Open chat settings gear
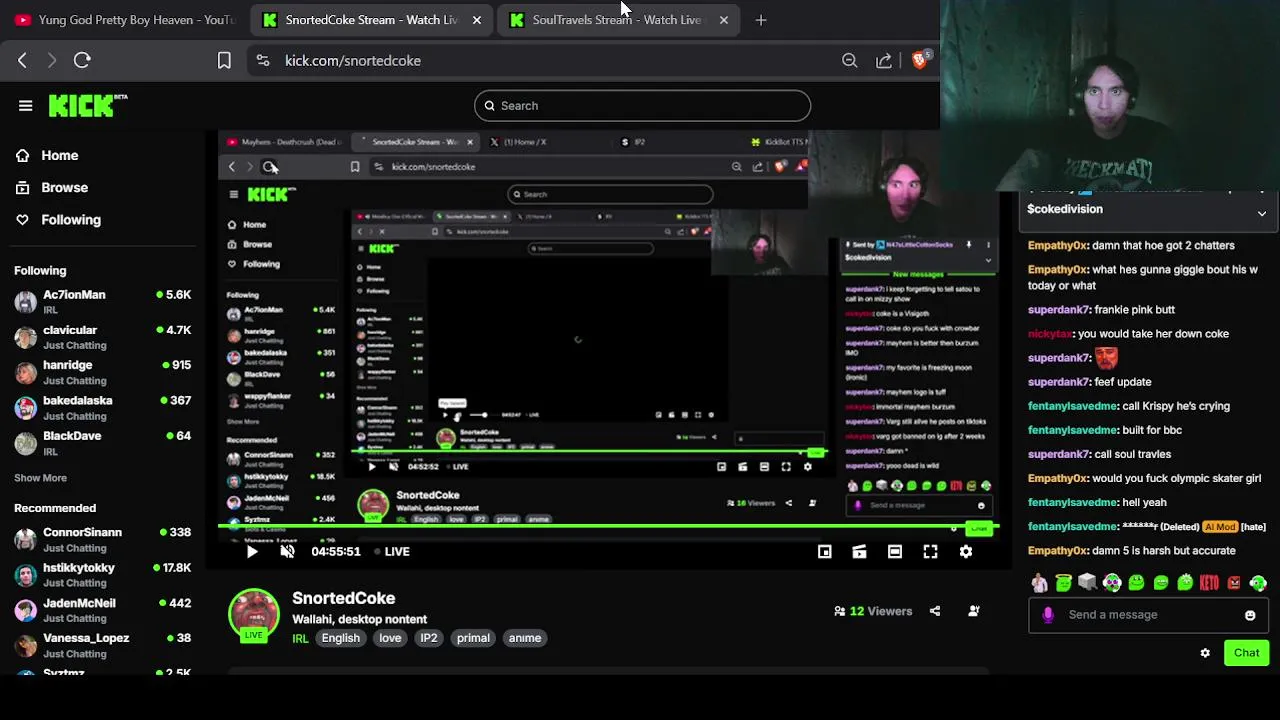Screen dimensions: 1280x720 tap(1205, 653)
